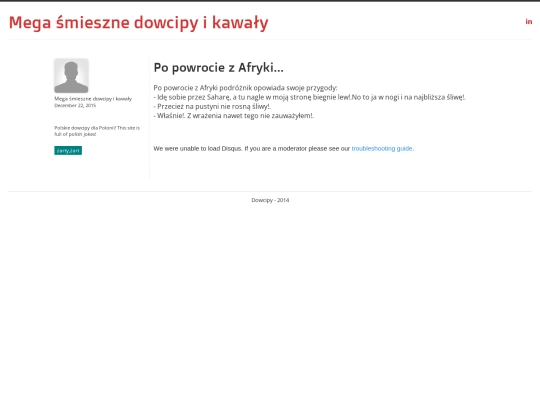Open the 'Mega śmieszne dowcipy i kawały' site title
The image size is (540, 405).
pos(138,23)
